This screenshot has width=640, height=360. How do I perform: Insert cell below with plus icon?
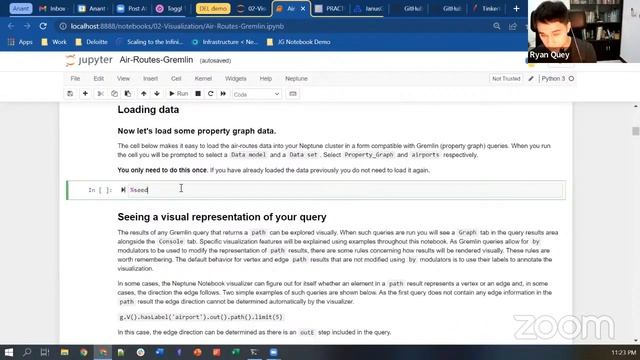85,94
